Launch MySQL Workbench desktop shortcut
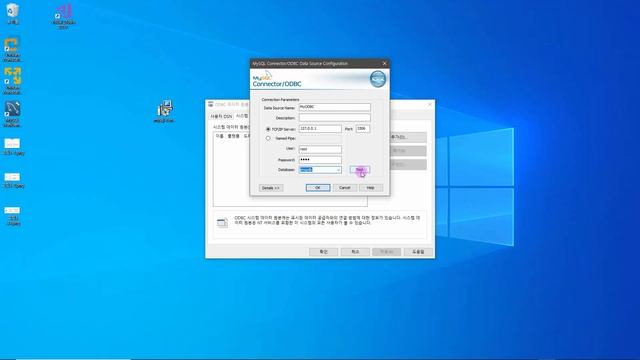Screen dimensions: 640x360 [13, 114]
